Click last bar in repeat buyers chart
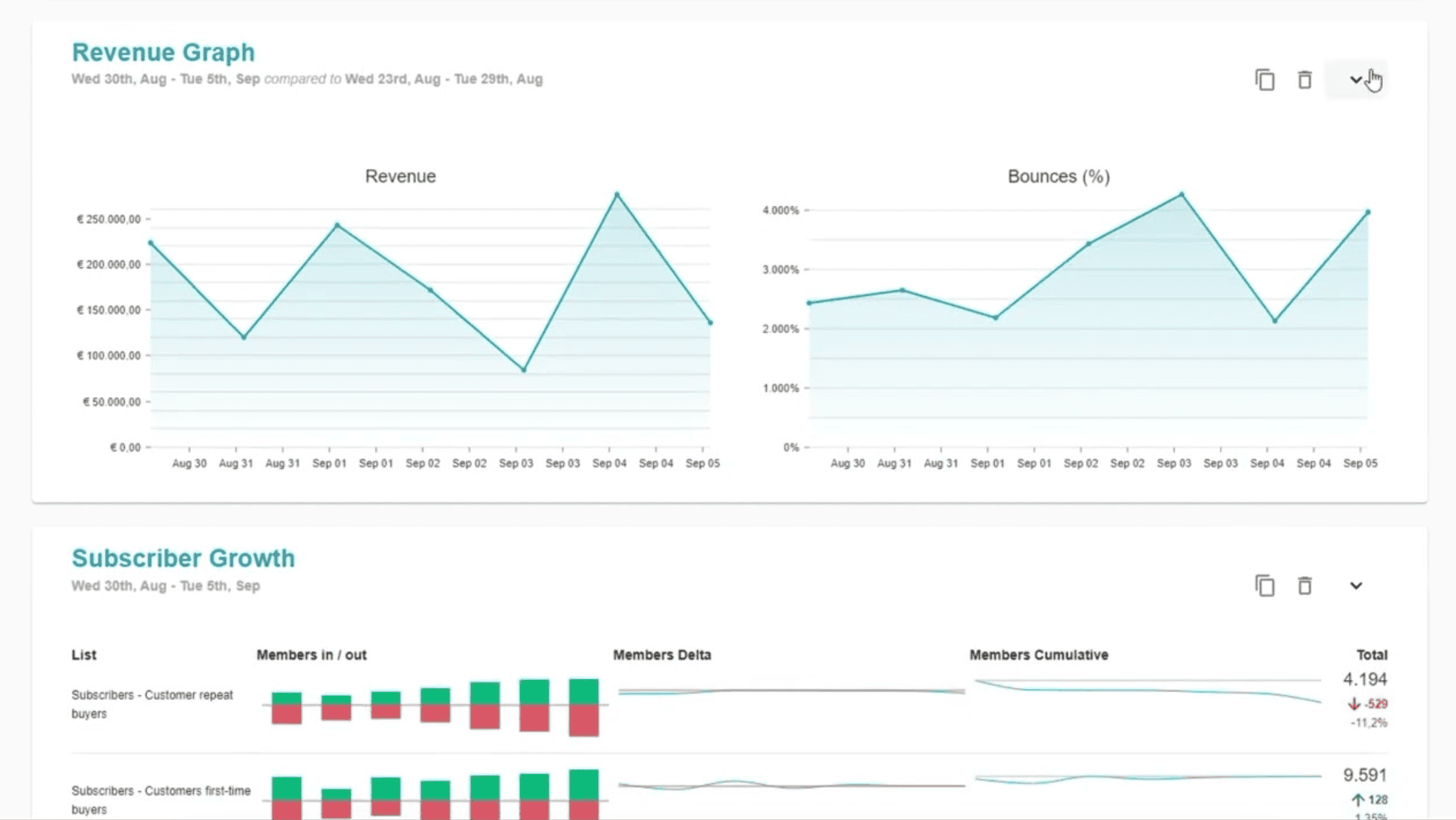The height and width of the screenshot is (820, 1456). pyautogui.click(x=583, y=707)
